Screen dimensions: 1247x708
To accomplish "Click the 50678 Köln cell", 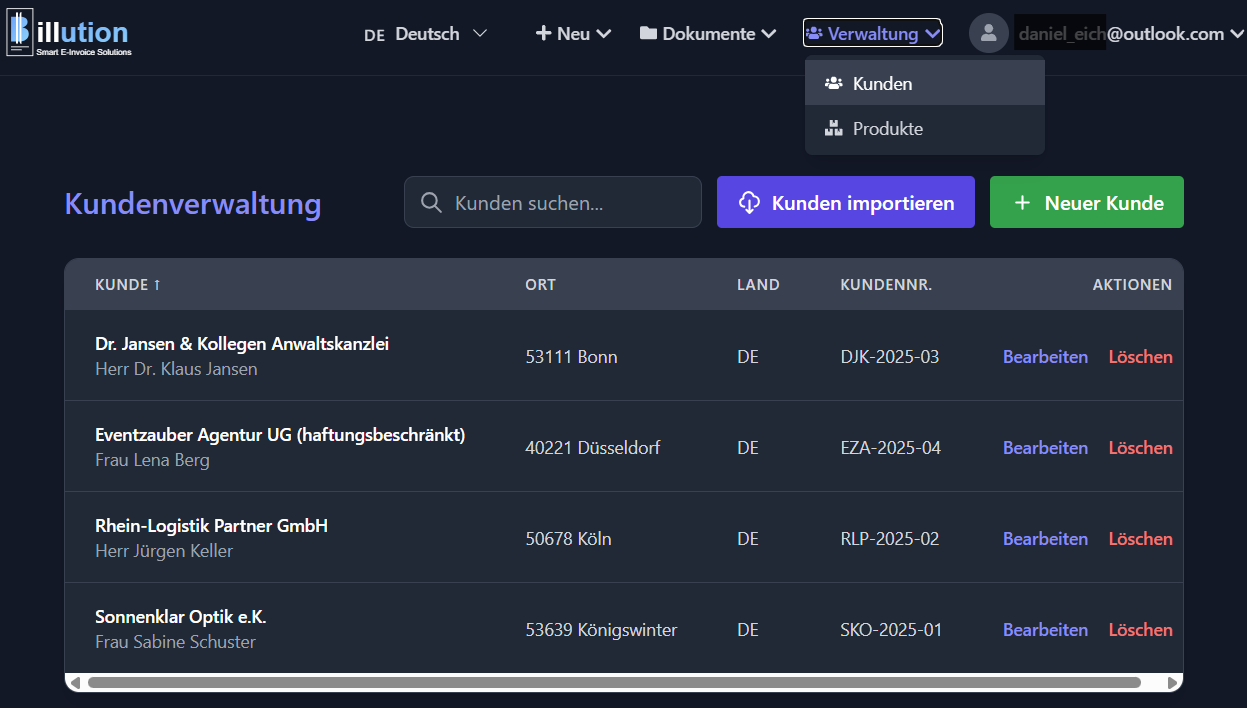I will pyautogui.click(x=568, y=539).
